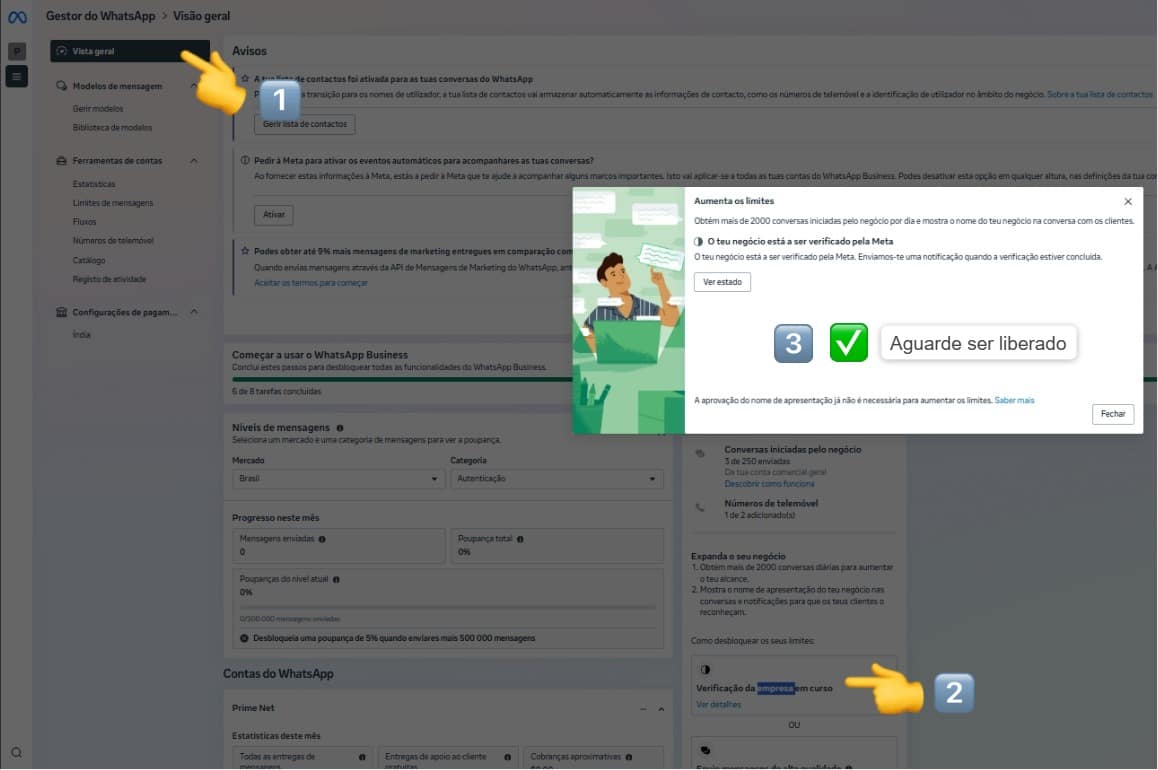Click the hamburger menu icon in left rail
Screen dimensions: 1158x770
coord(16,76)
